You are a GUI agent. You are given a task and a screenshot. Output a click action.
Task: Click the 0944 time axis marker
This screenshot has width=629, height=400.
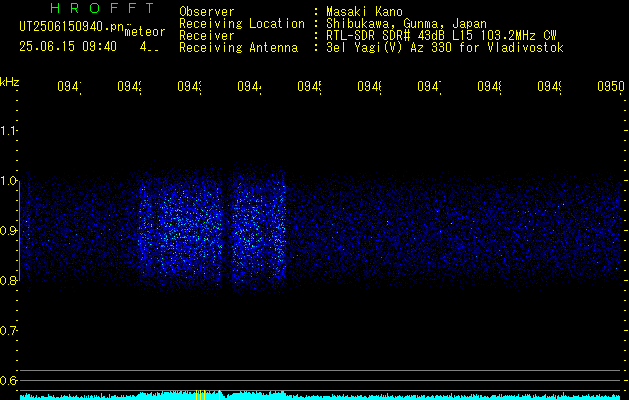tap(250, 87)
